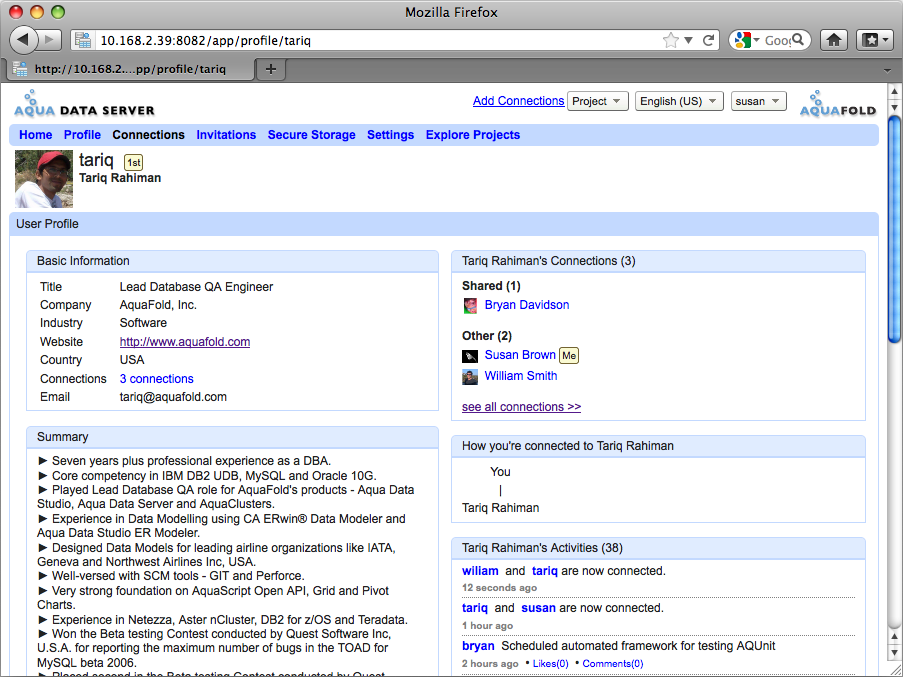Reload the page with refresh icon

[x=709, y=40]
